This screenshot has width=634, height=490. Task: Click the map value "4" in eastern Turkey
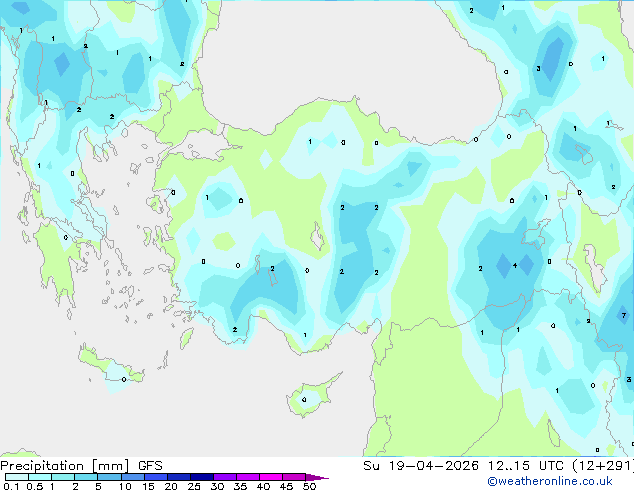click(515, 266)
